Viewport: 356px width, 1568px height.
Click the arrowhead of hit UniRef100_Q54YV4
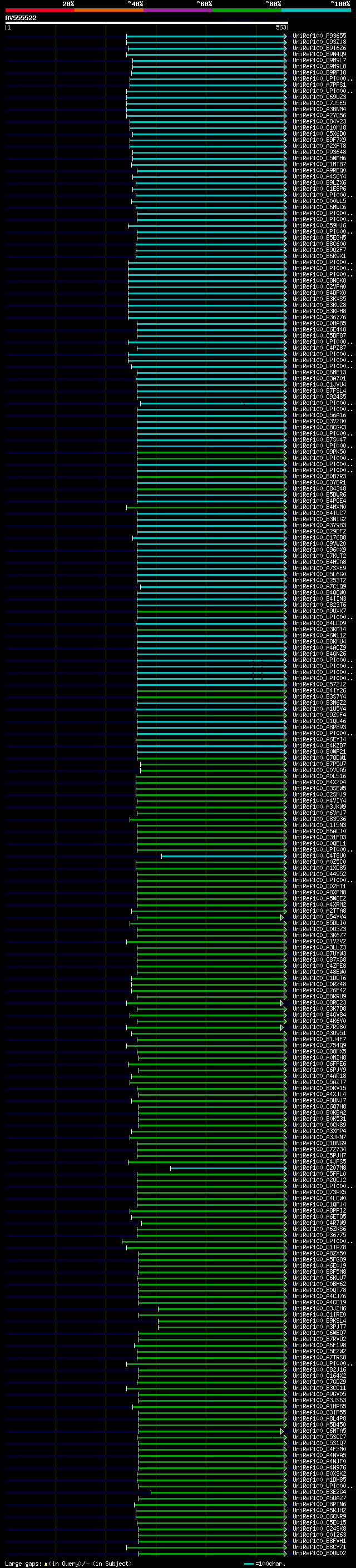[282, 917]
